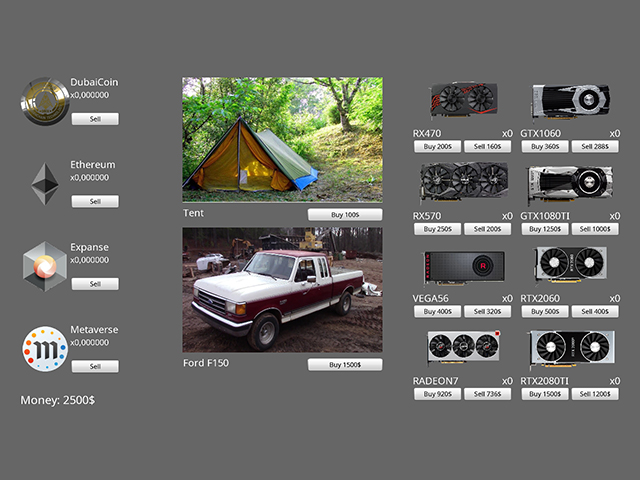Screen dimensions: 640x480
Task: Click the DubaiCoin gold coin icon
Action: tap(45, 101)
